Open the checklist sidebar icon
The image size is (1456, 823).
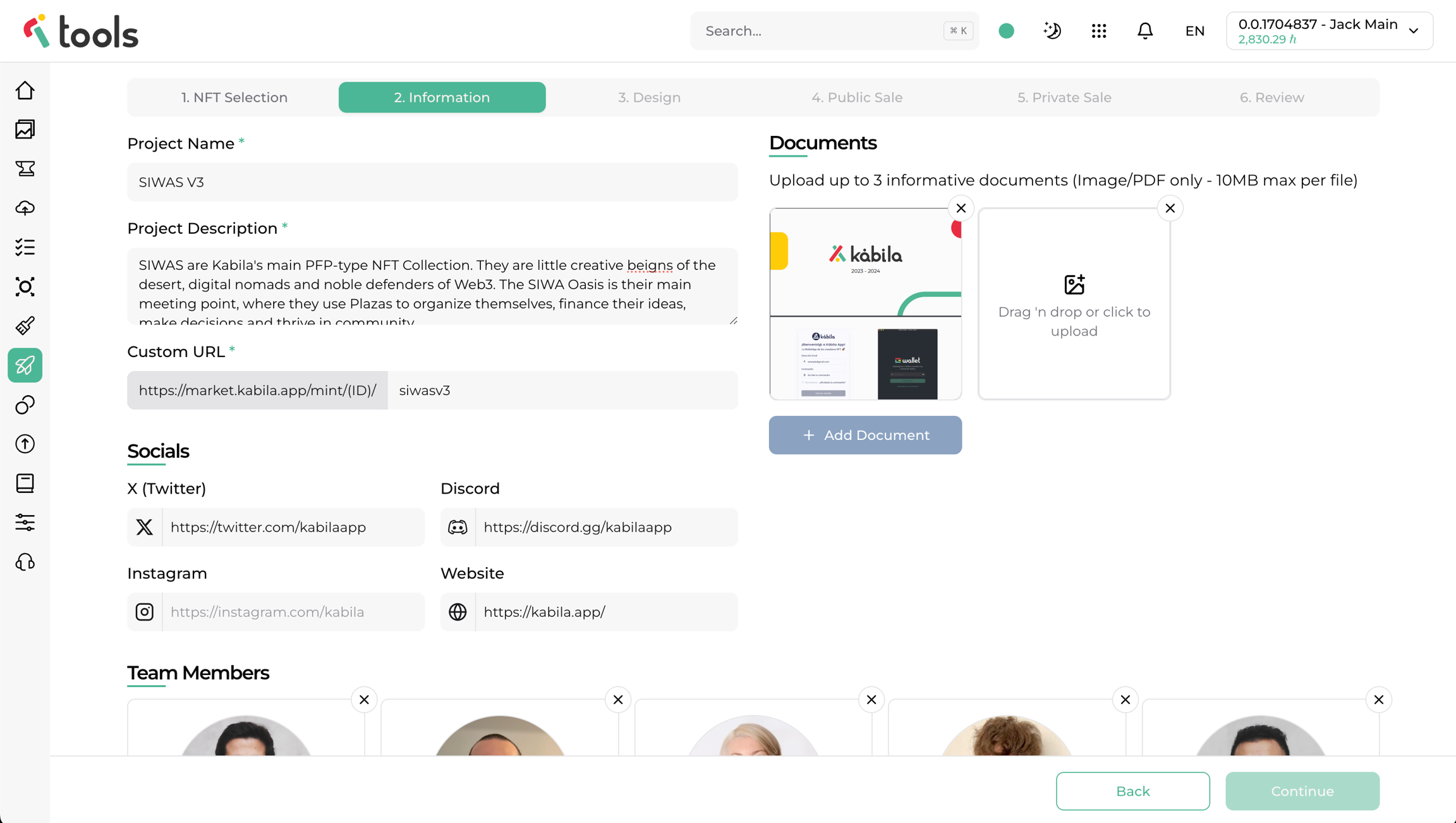point(25,247)
